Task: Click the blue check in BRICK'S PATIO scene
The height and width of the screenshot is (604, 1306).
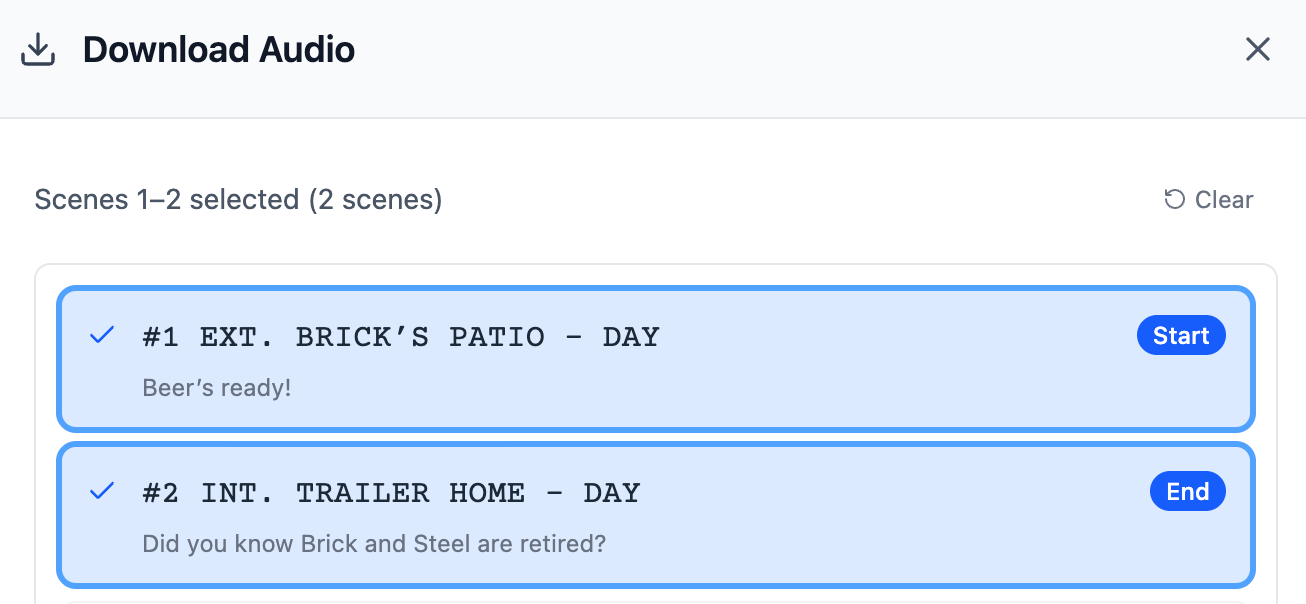Action: (101, 335)
